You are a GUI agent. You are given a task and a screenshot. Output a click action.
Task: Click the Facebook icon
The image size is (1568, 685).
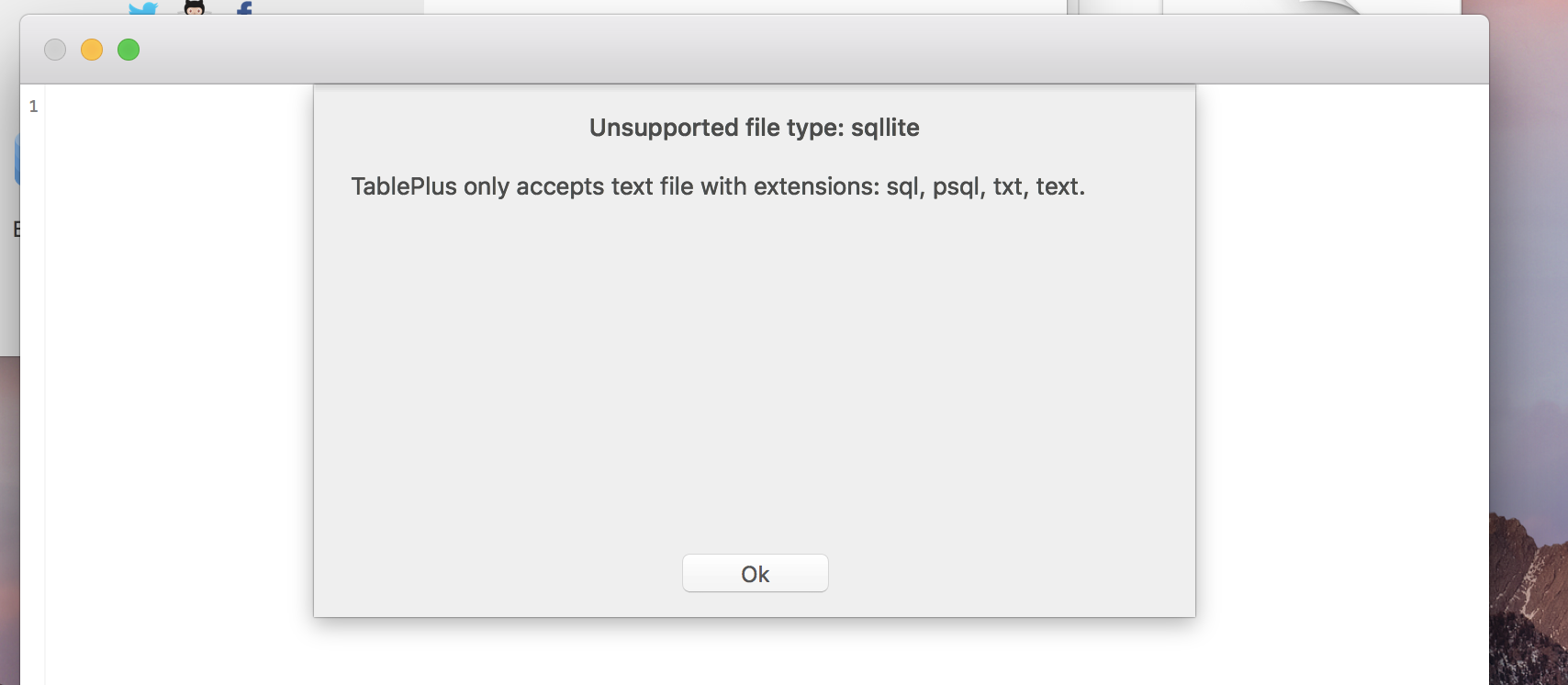tap(244, 7)
